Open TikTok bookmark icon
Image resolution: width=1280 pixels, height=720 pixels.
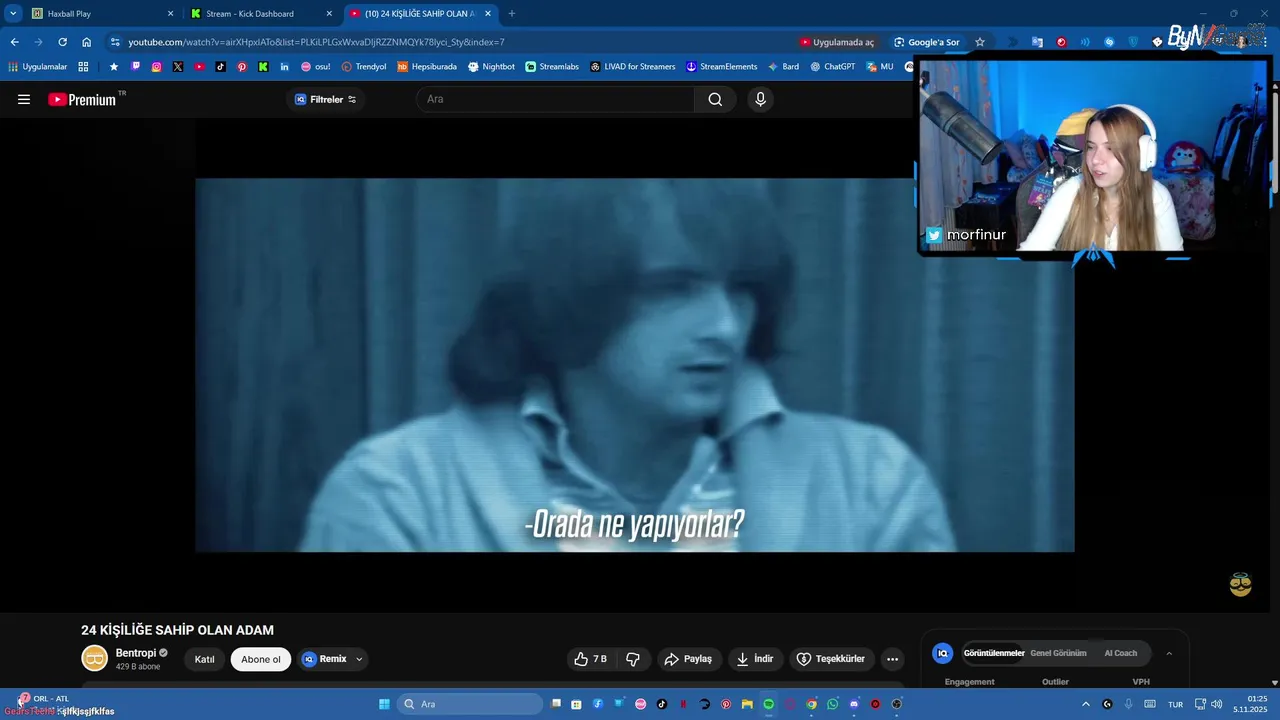point(221,67)
